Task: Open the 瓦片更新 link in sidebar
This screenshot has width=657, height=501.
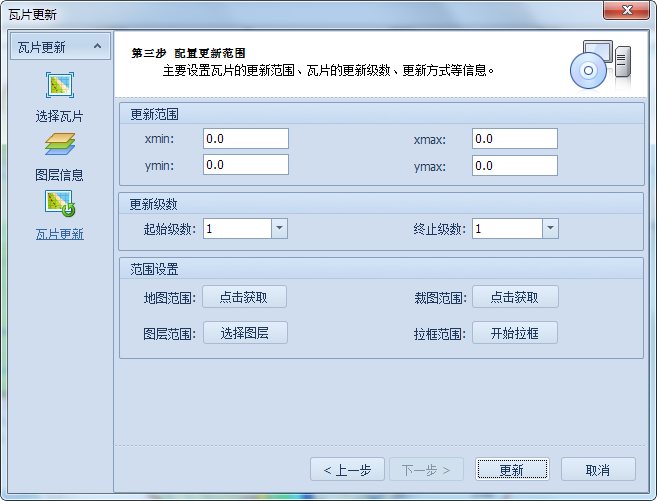Action: [60, 234]
